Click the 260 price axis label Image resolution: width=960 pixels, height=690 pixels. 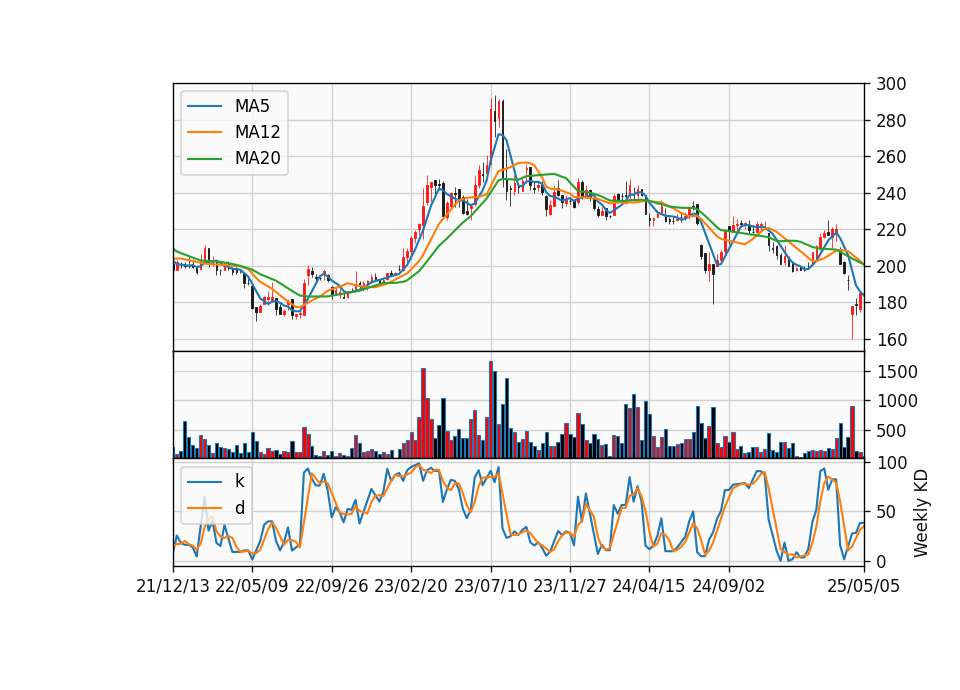[891, 157]
